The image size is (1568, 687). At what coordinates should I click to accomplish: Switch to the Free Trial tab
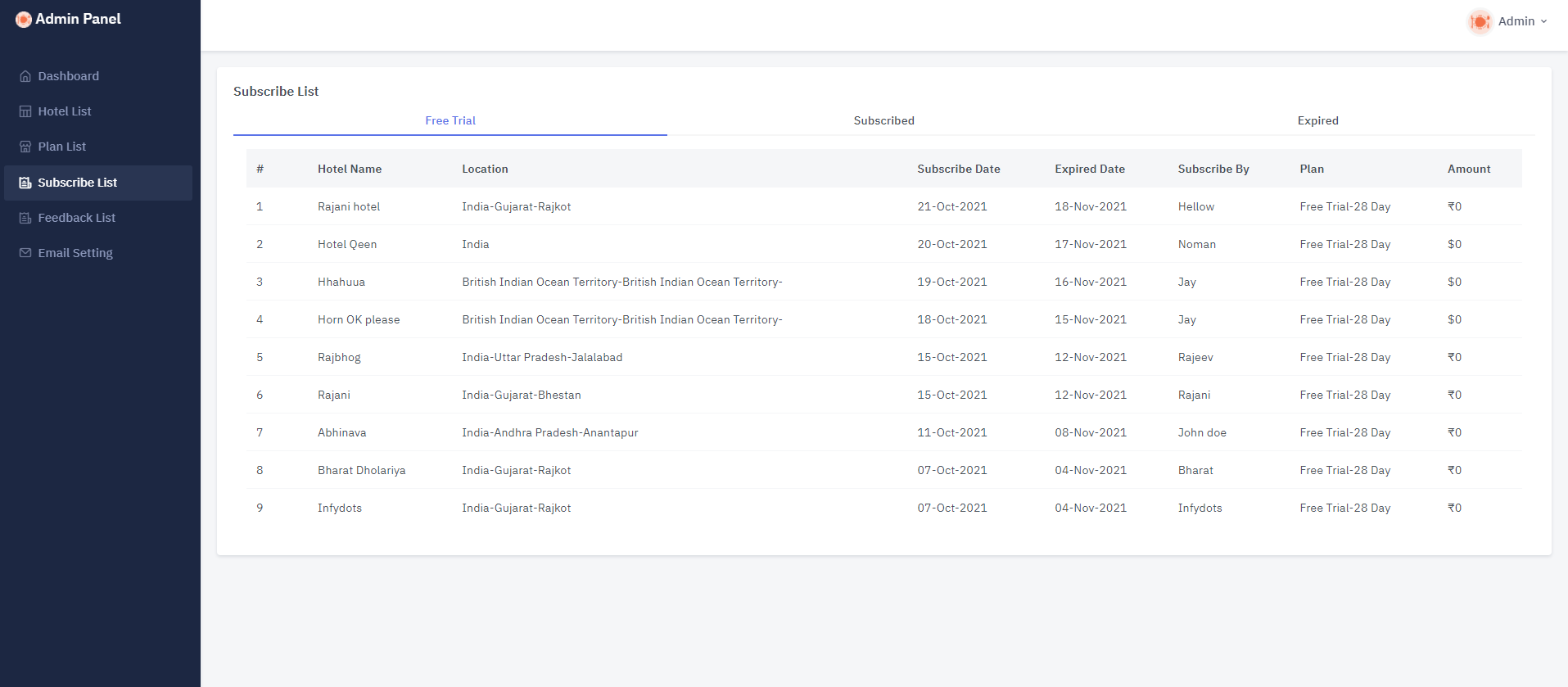point(450,120)
